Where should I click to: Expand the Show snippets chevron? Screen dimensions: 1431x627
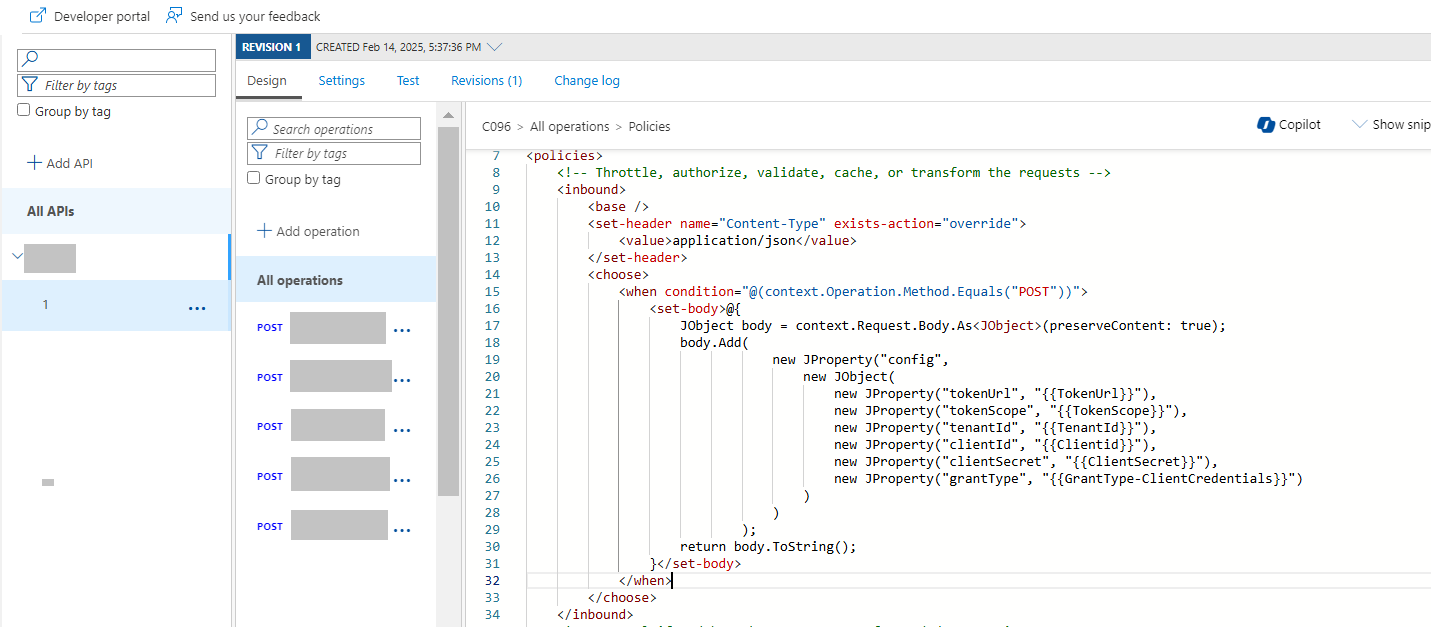pos(1359,125)
